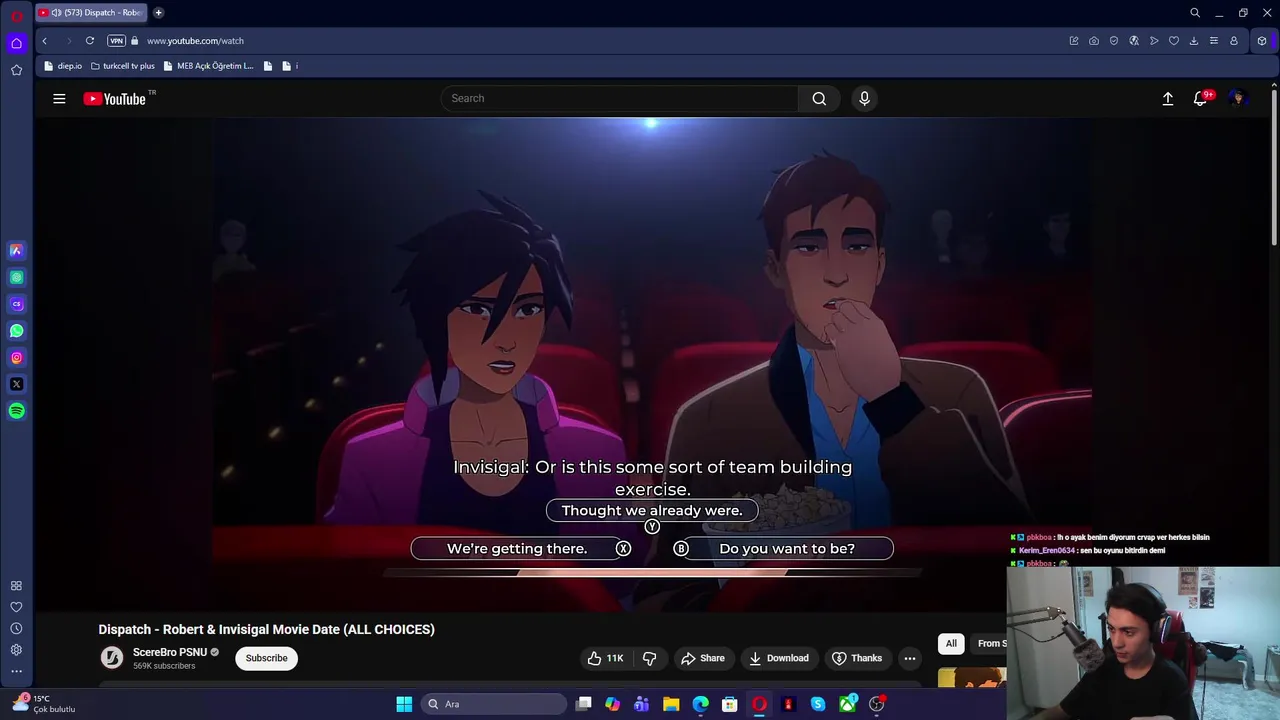
Task: Click the video player area
Action: pos(651,364)
